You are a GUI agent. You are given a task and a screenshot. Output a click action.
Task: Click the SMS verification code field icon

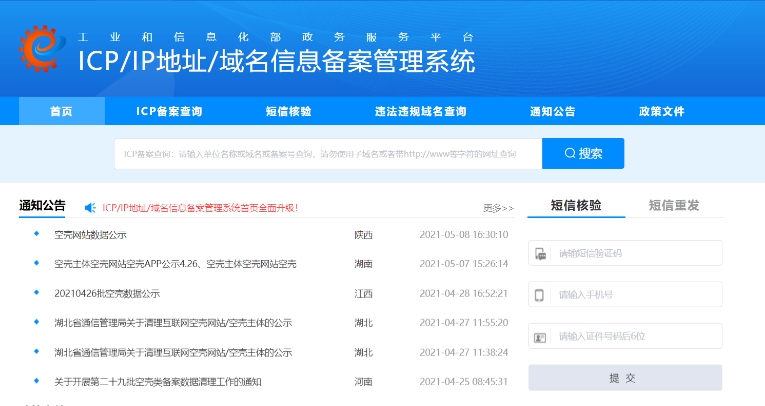click(540, 253)
